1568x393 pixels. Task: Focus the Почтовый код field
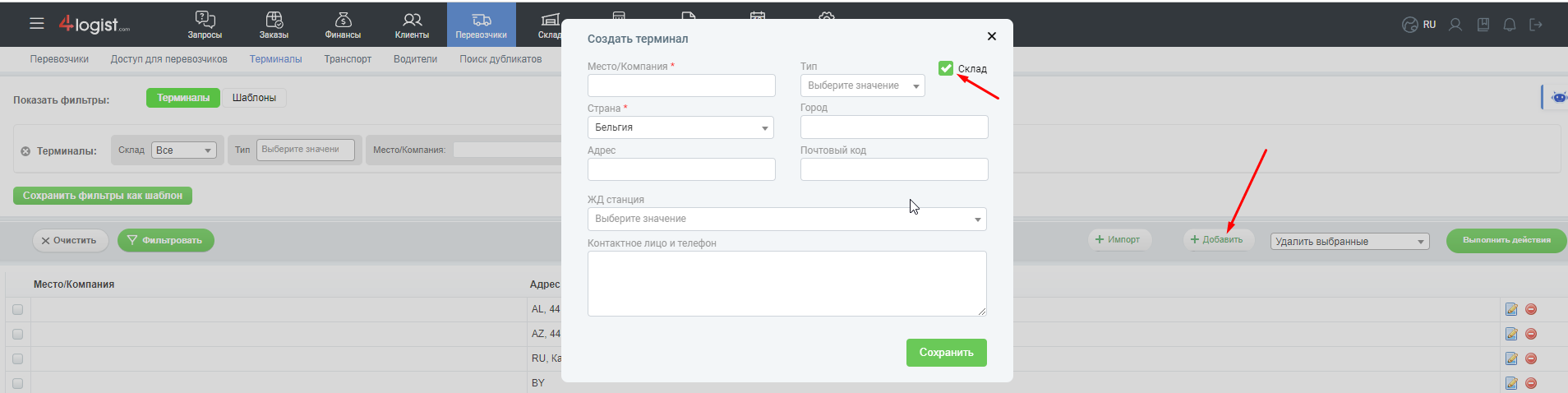tap(894, 169)
